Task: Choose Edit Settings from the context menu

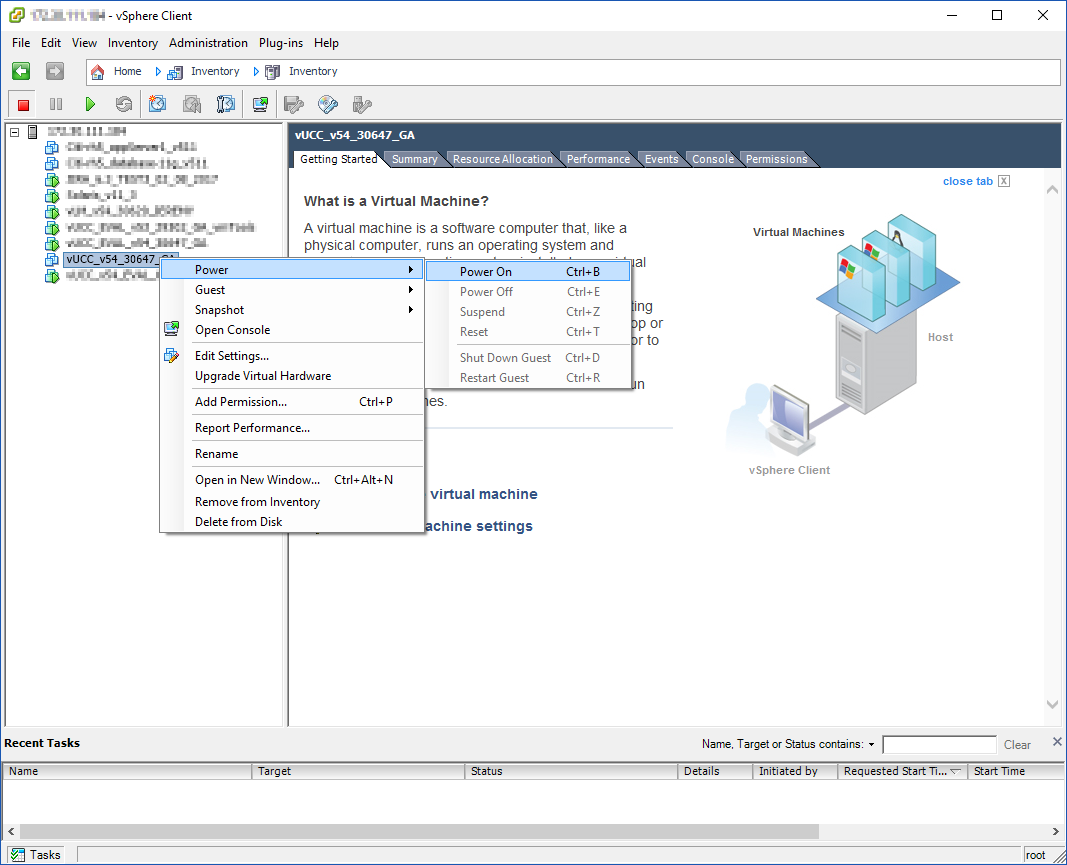Action: pyautogui.click(x=232, y=356)
